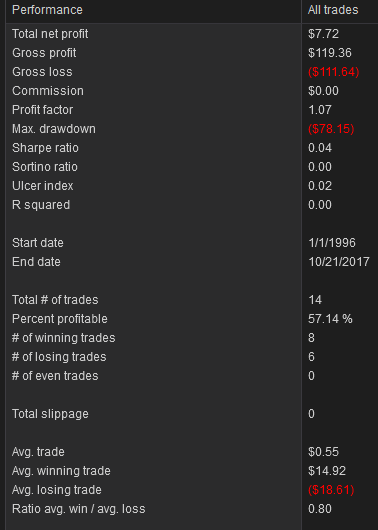
Task: Select the Commission row label
Action: pos(48,91)
